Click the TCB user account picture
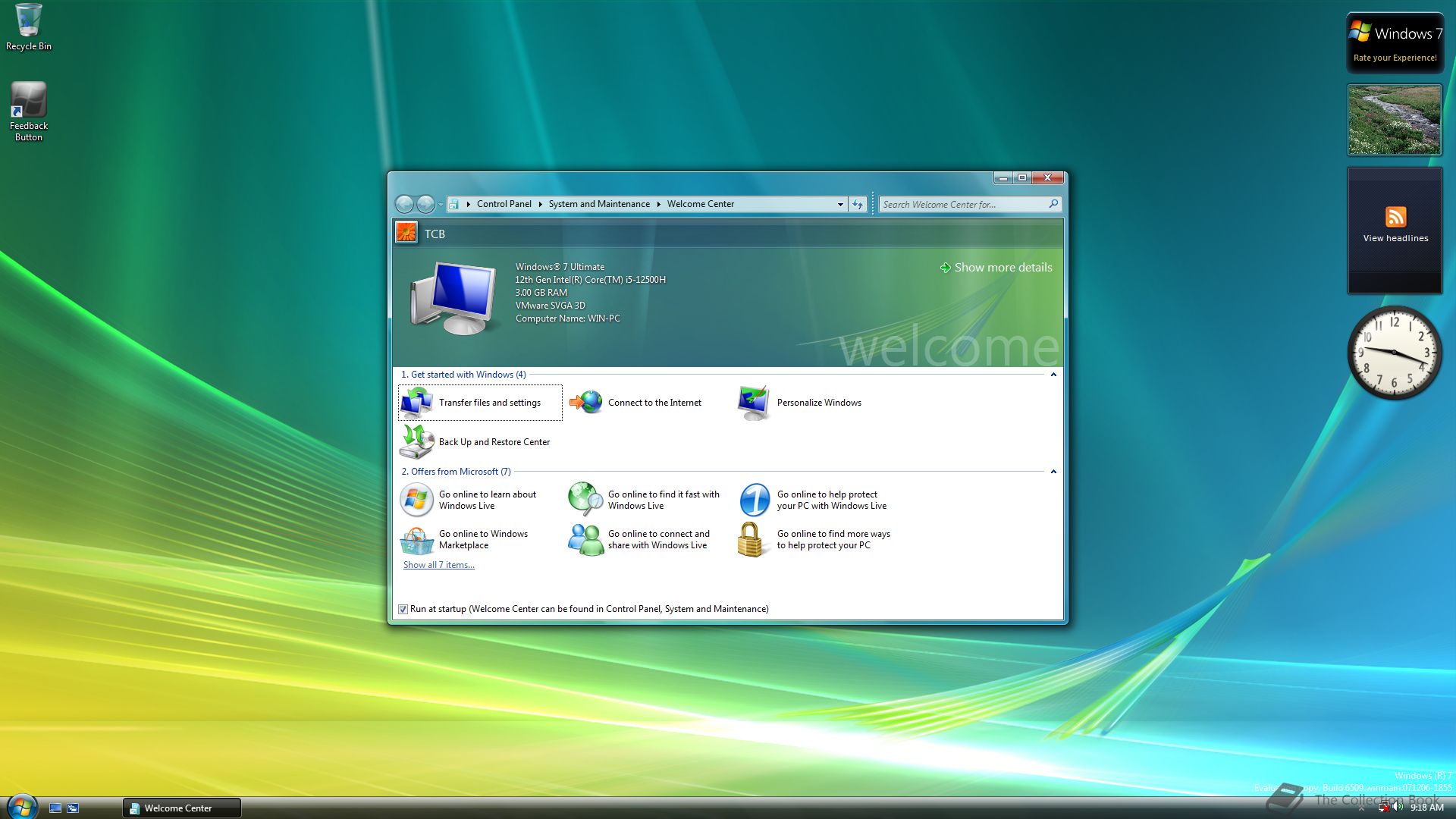 point(406,233)
